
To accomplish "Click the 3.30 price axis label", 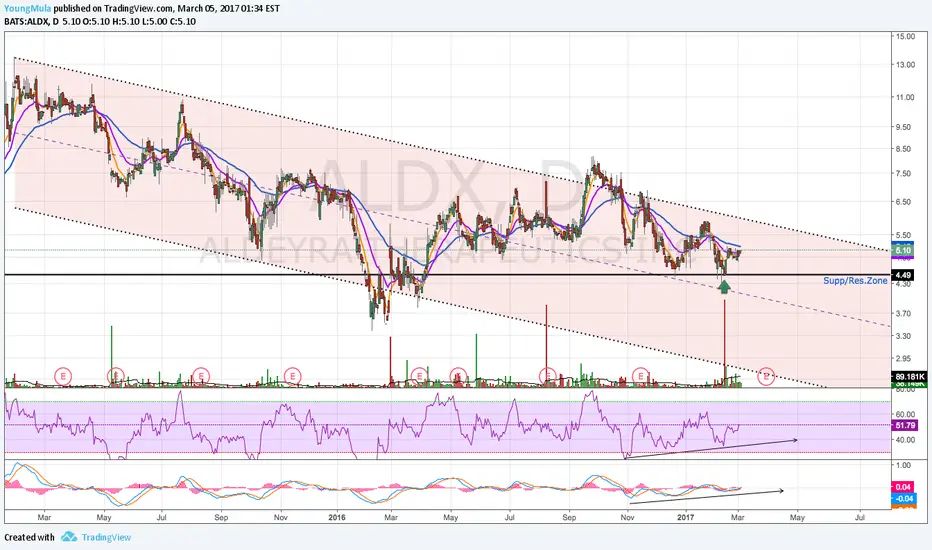I will coord(903,335).
